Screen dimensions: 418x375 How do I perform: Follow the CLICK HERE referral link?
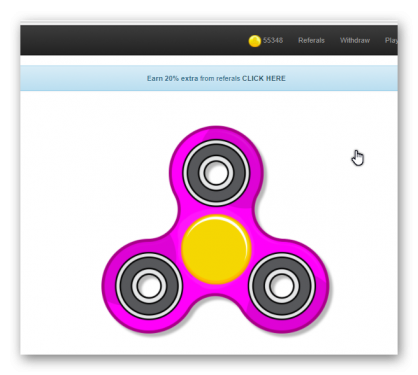pos(264,78)
